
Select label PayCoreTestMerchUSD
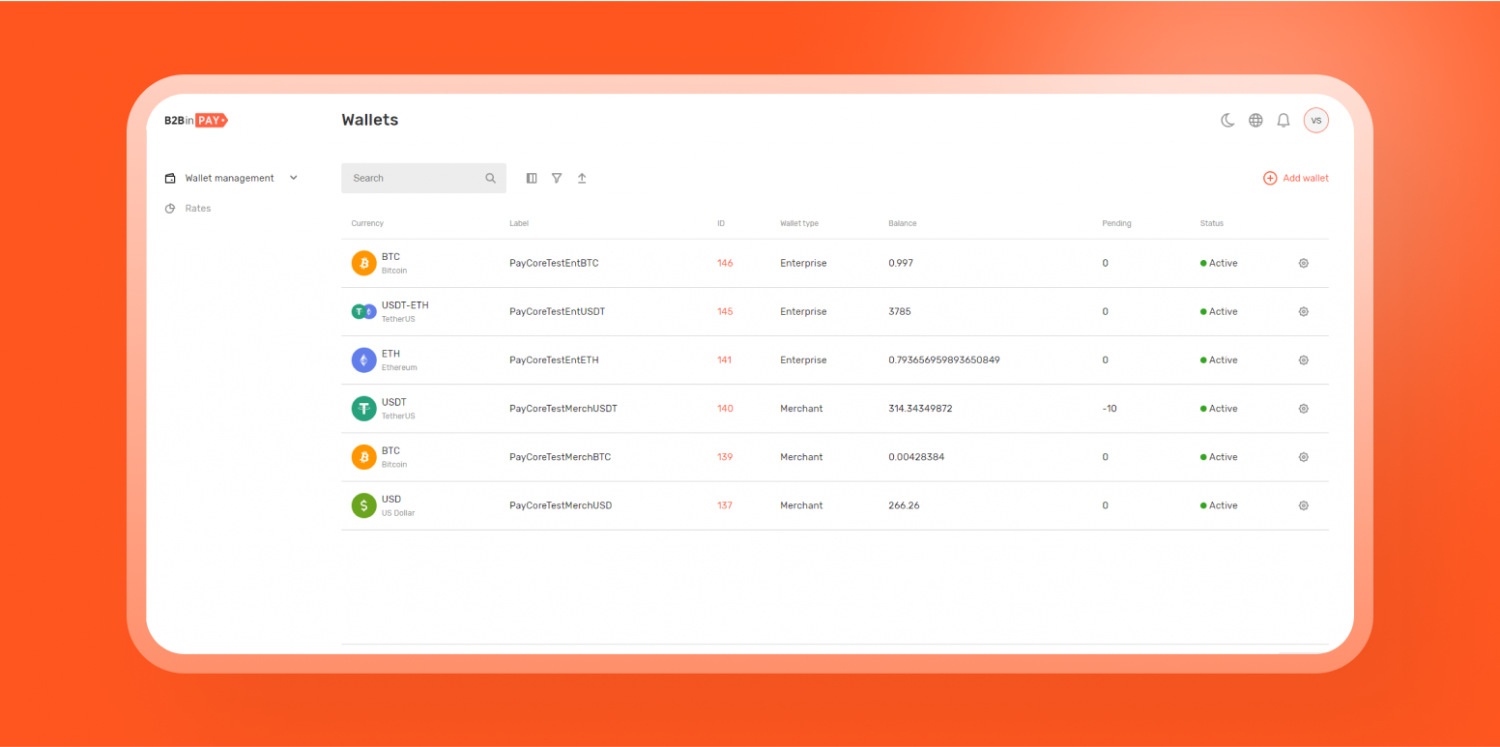click(560, 505)
